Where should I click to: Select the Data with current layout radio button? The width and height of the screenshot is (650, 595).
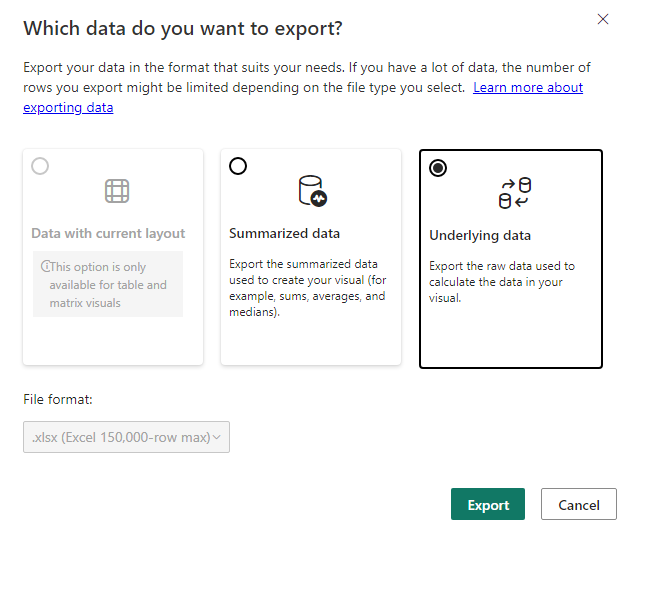point(40,166)
